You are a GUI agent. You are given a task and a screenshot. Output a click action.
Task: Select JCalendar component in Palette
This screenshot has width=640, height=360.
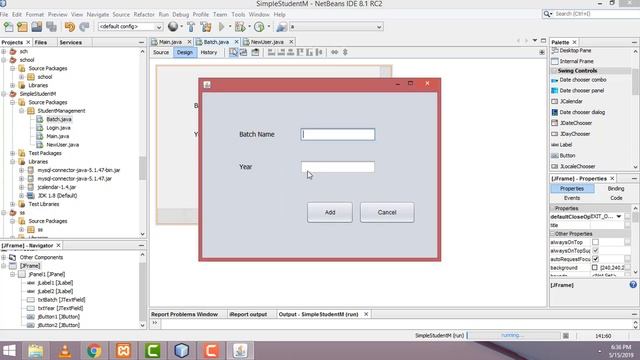571,101
